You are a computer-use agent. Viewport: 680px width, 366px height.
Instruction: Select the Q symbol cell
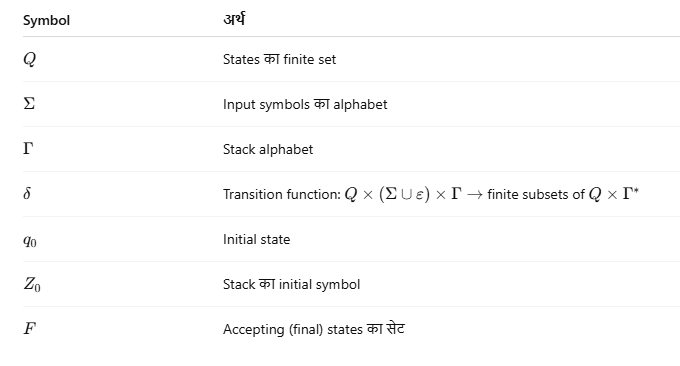(29, 59)
